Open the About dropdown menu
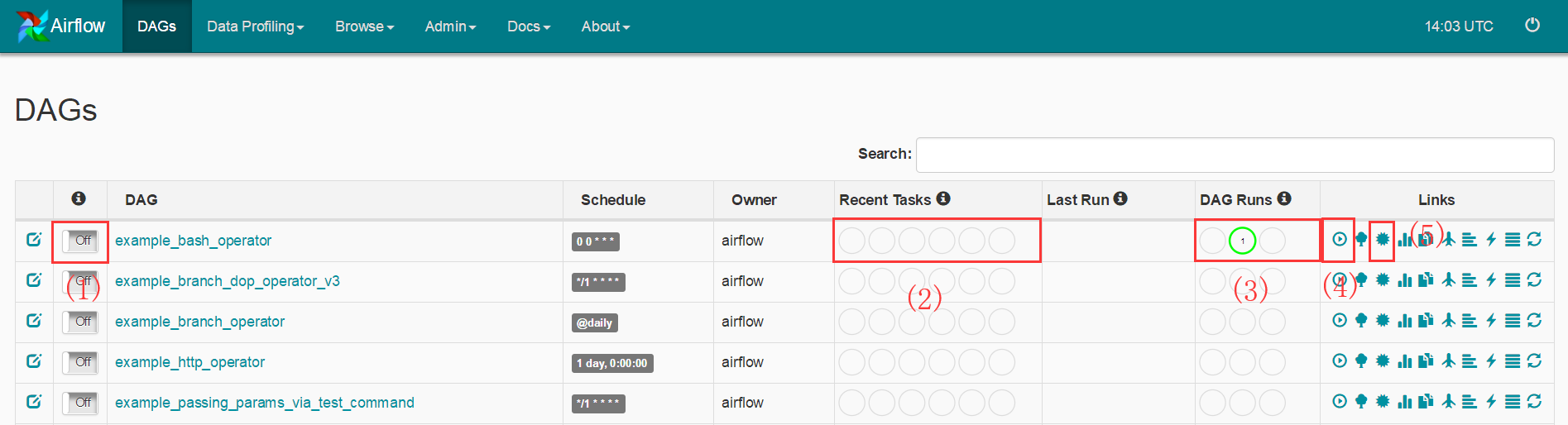This screenshot has width=1568, height=425. tap(606, 26)
